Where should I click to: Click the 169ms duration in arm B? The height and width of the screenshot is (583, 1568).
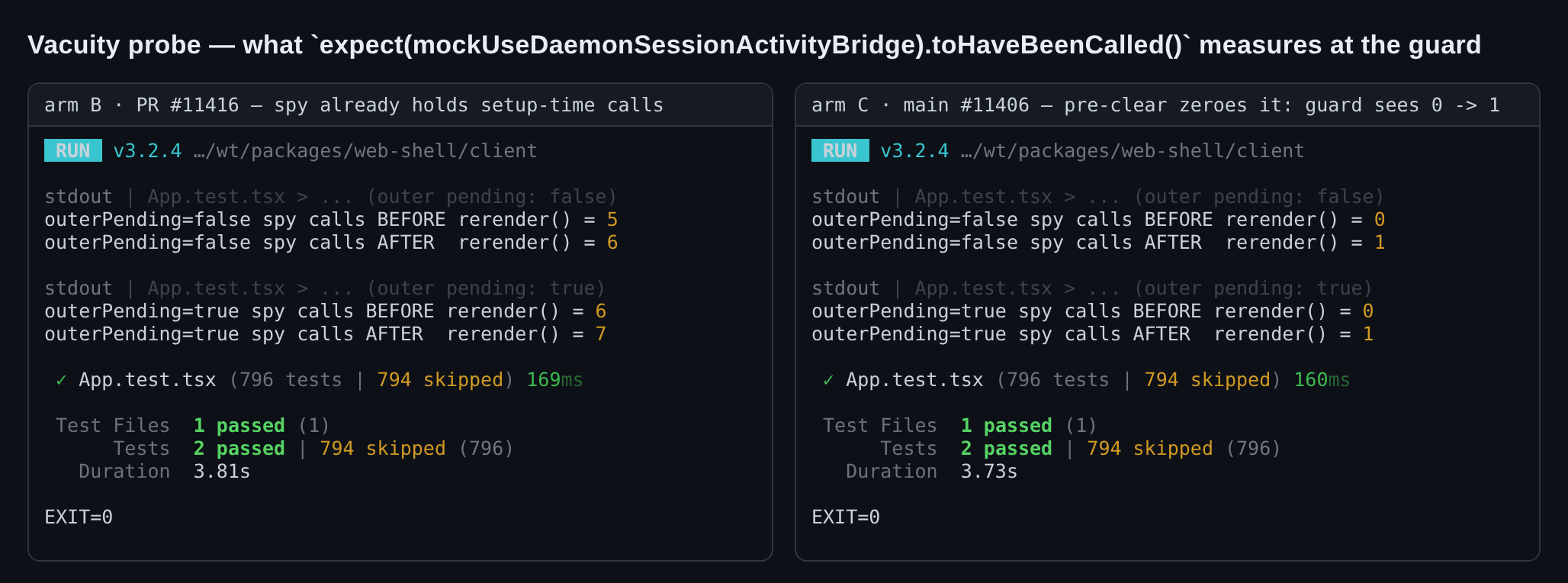click(554, 380)
